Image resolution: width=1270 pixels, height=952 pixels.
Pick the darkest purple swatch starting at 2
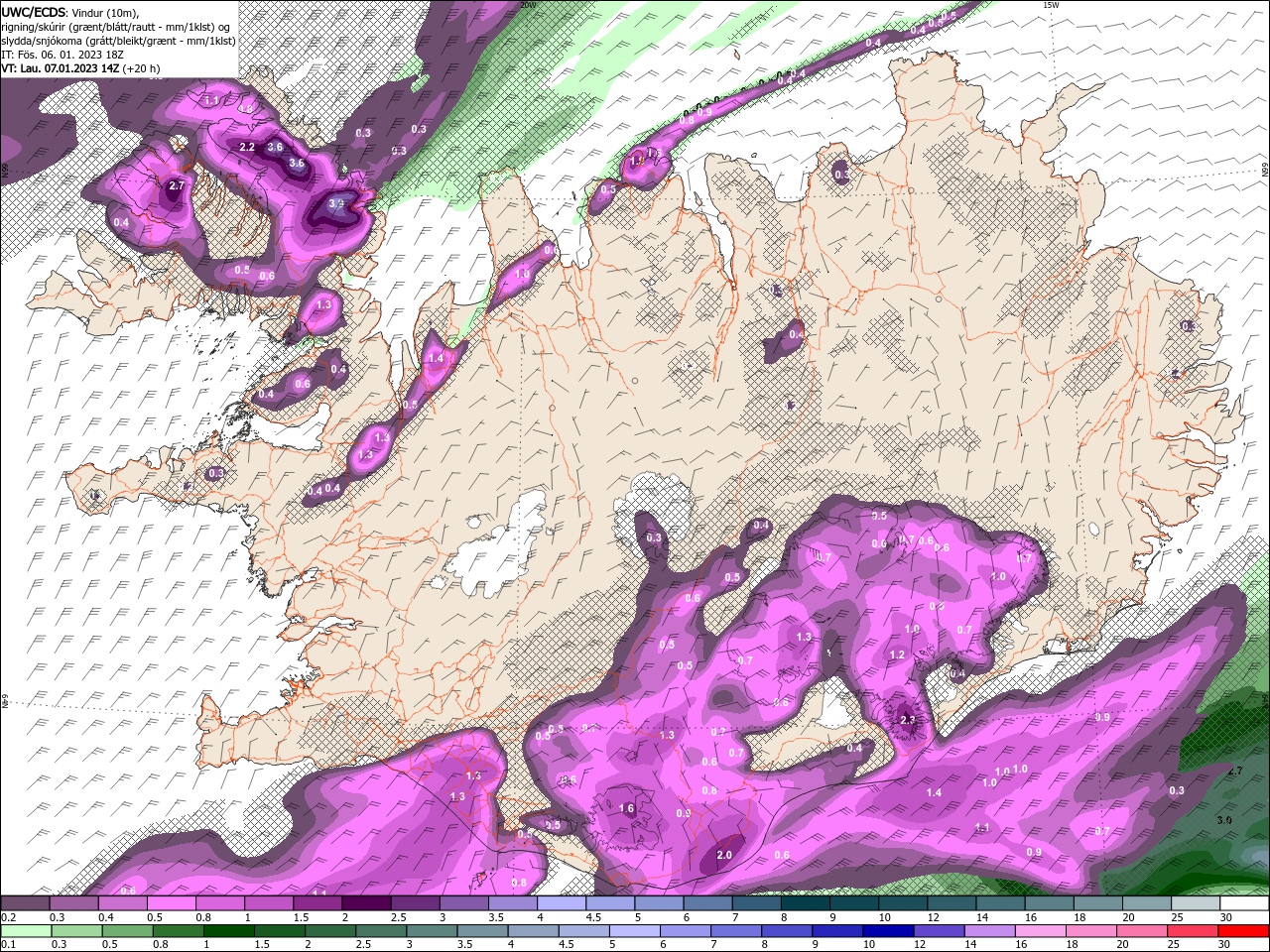[366, 903]
